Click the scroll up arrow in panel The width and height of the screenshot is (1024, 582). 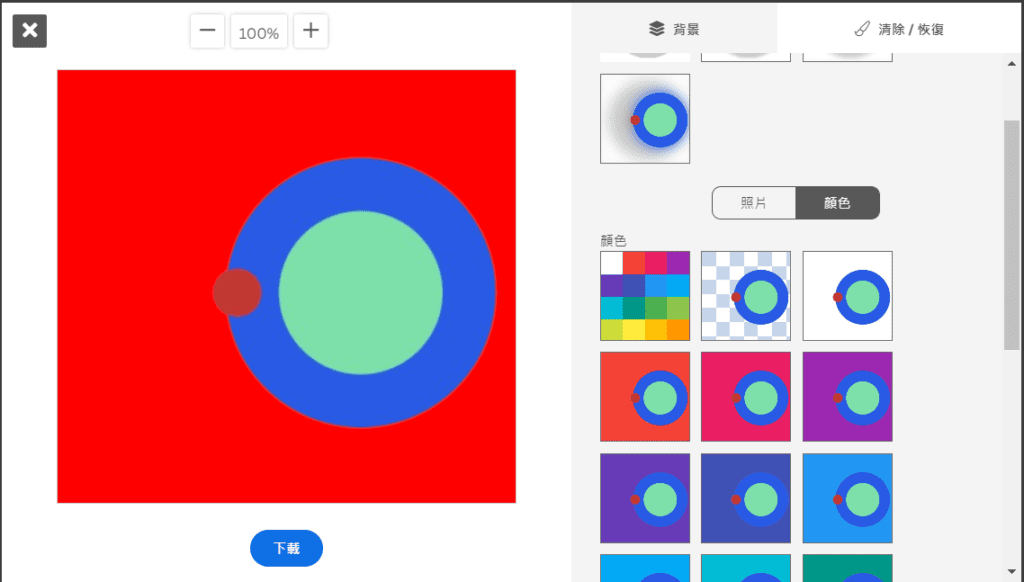pos(1012,64)
